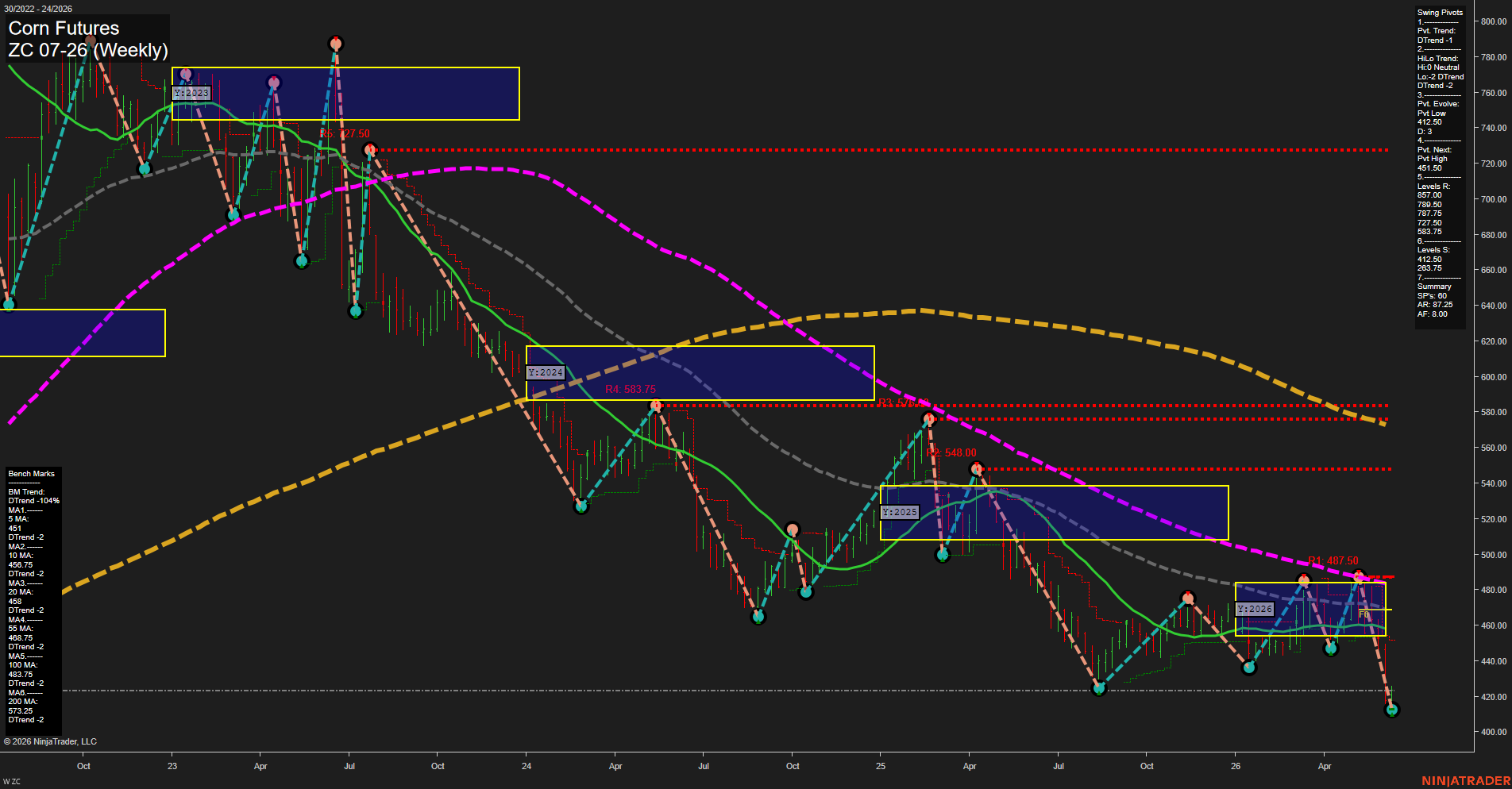Select the 456.75 ten-period MA value
This screenshot has height=789, width=1512.
pyautogui.click(x=21, y=565)
